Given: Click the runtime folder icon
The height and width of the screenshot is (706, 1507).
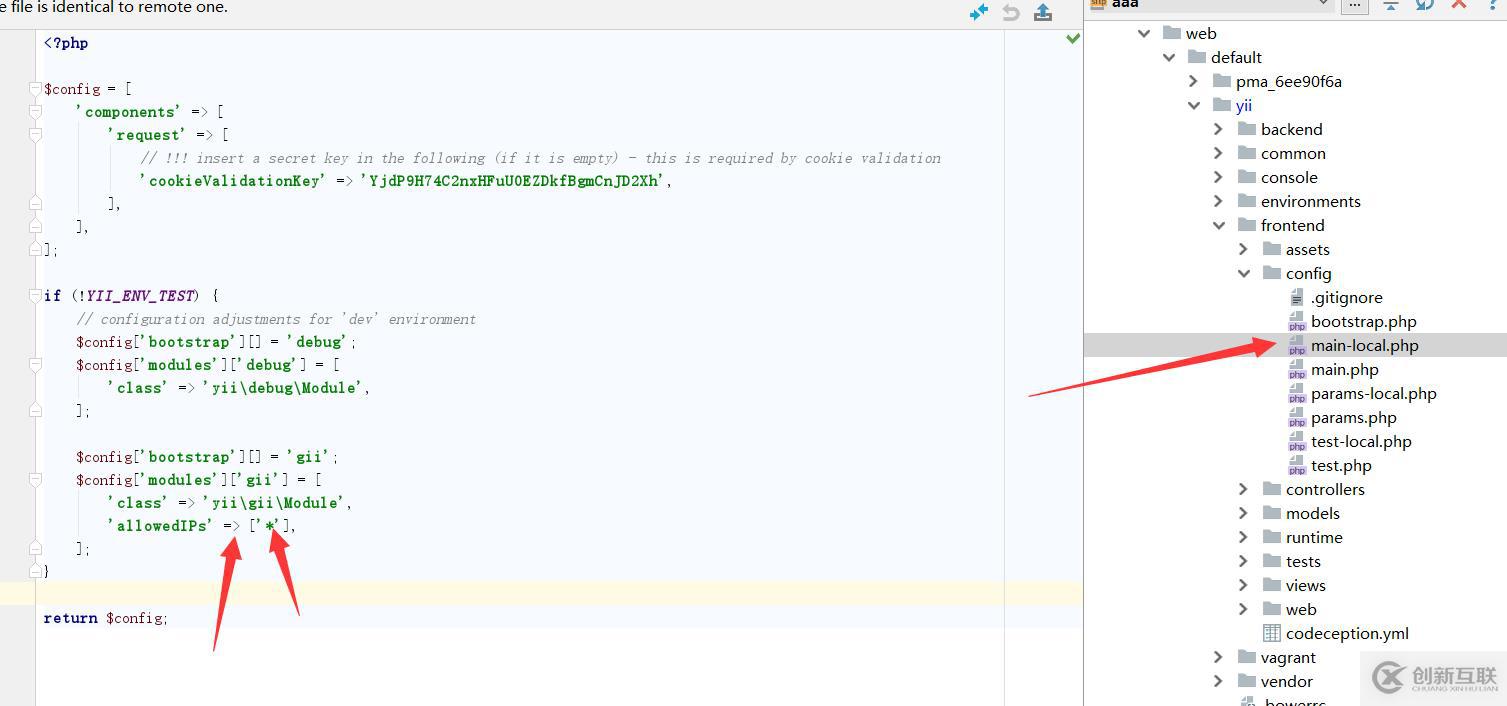Looking at the screenshot, I should pos(1271,537).
